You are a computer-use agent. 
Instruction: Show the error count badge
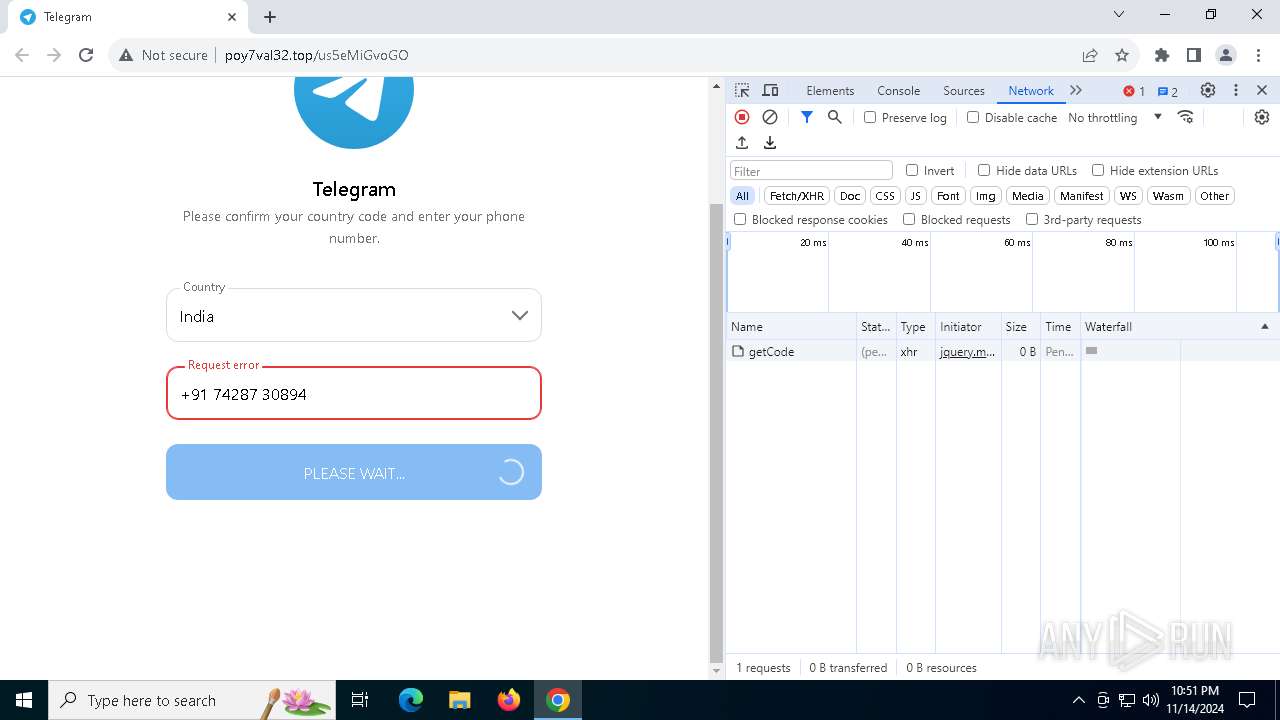[1134, 91]
